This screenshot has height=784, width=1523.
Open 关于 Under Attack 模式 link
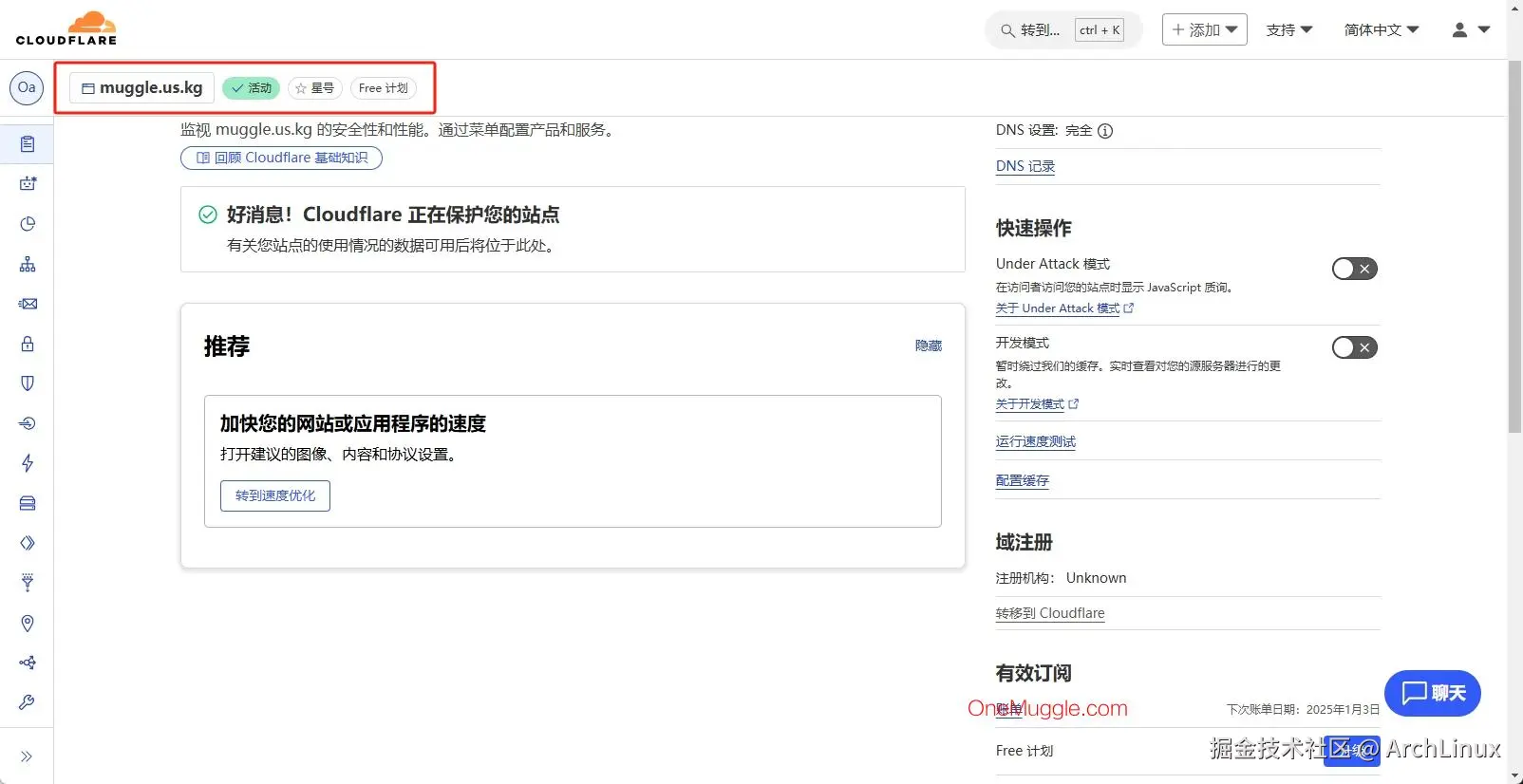pyautogui.click(x=1064, y=308)
